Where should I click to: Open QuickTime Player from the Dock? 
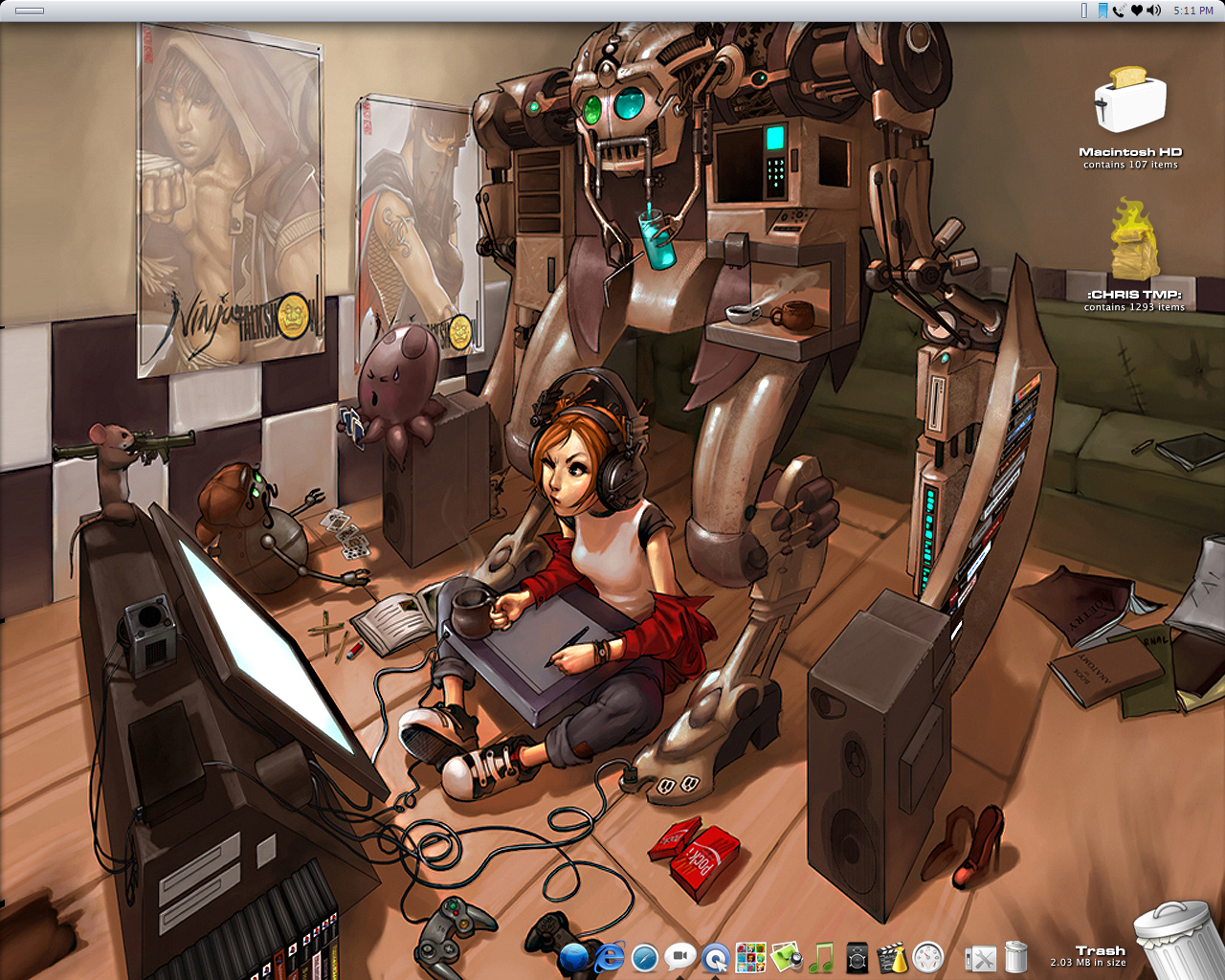pyautogui.click(x=715, y=957)
